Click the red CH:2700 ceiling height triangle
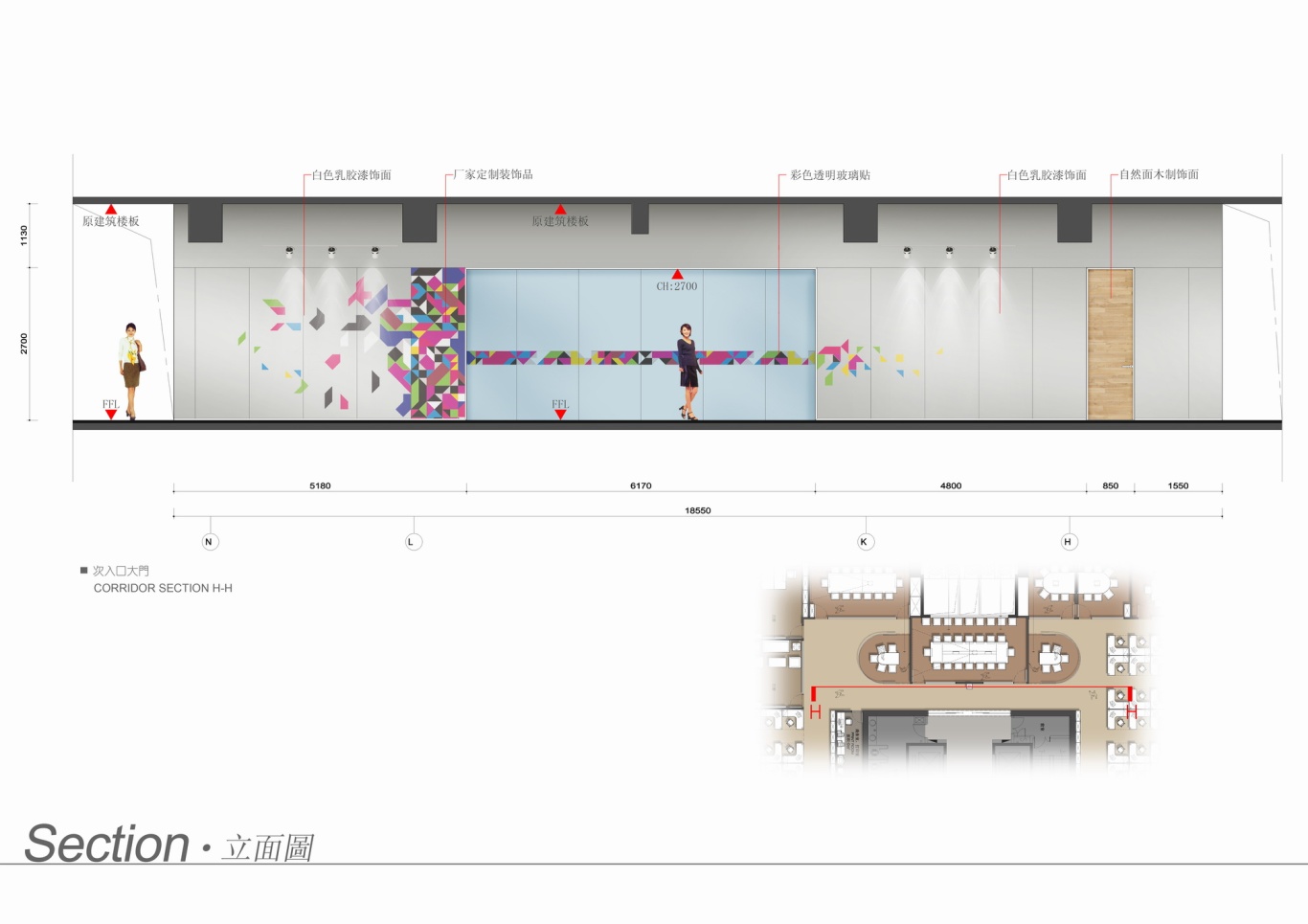Viewport: 1308px width, 924px height. (677, 275)
